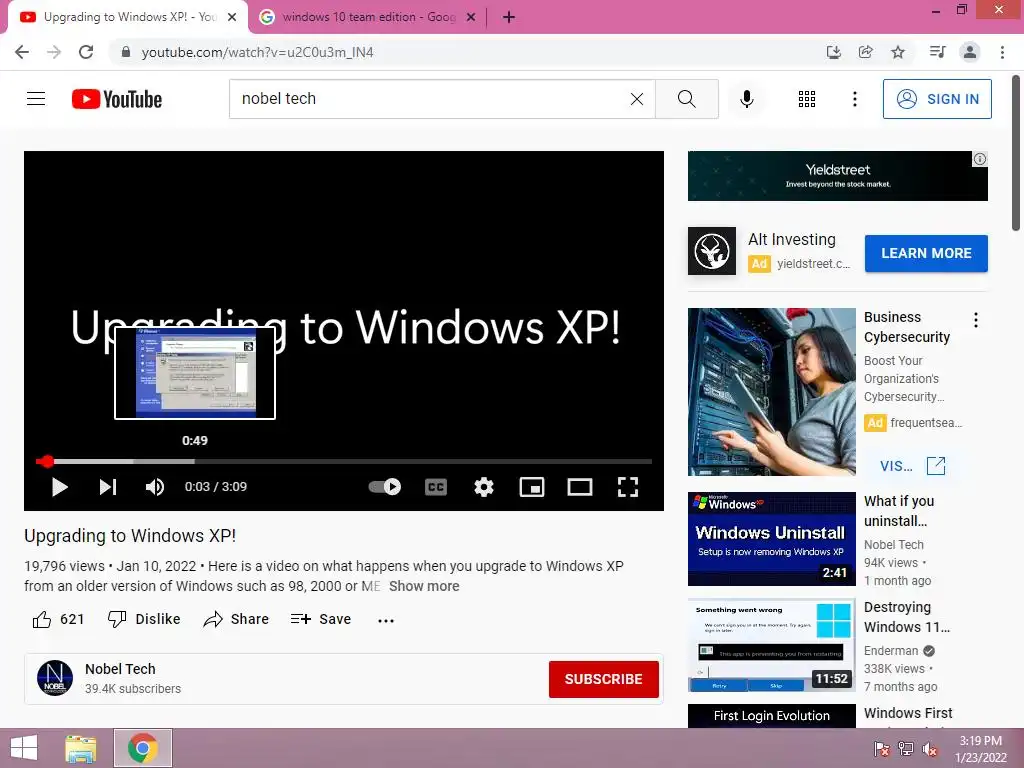Close the Google search tab

(x=471, y=17)
